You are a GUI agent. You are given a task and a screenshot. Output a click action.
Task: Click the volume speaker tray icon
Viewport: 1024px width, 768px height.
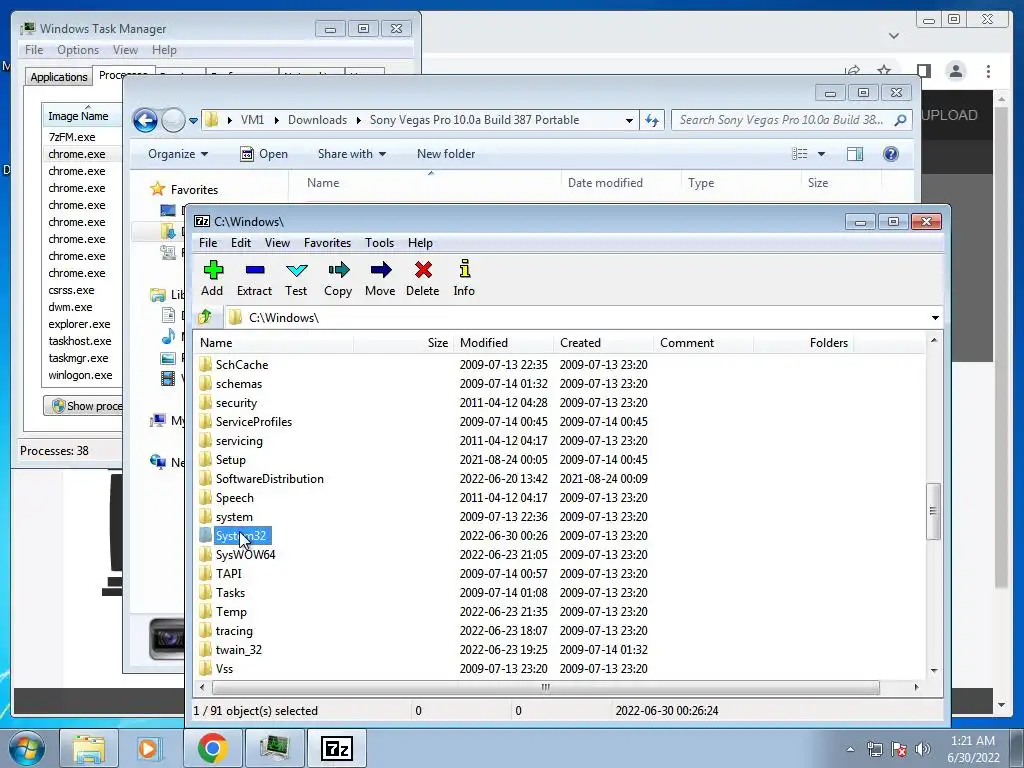click(923, 749)
